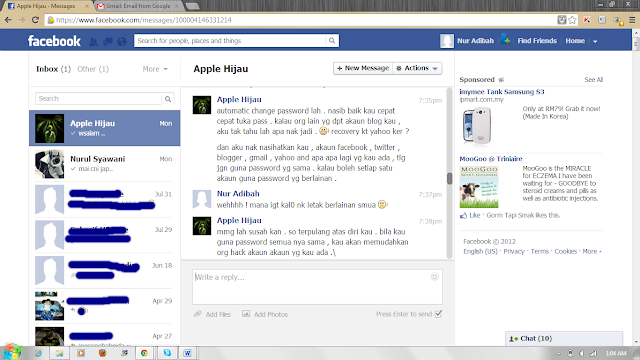Click the New Message button
Viewport: 640px width, 360px height.
(x=363, y=68)
